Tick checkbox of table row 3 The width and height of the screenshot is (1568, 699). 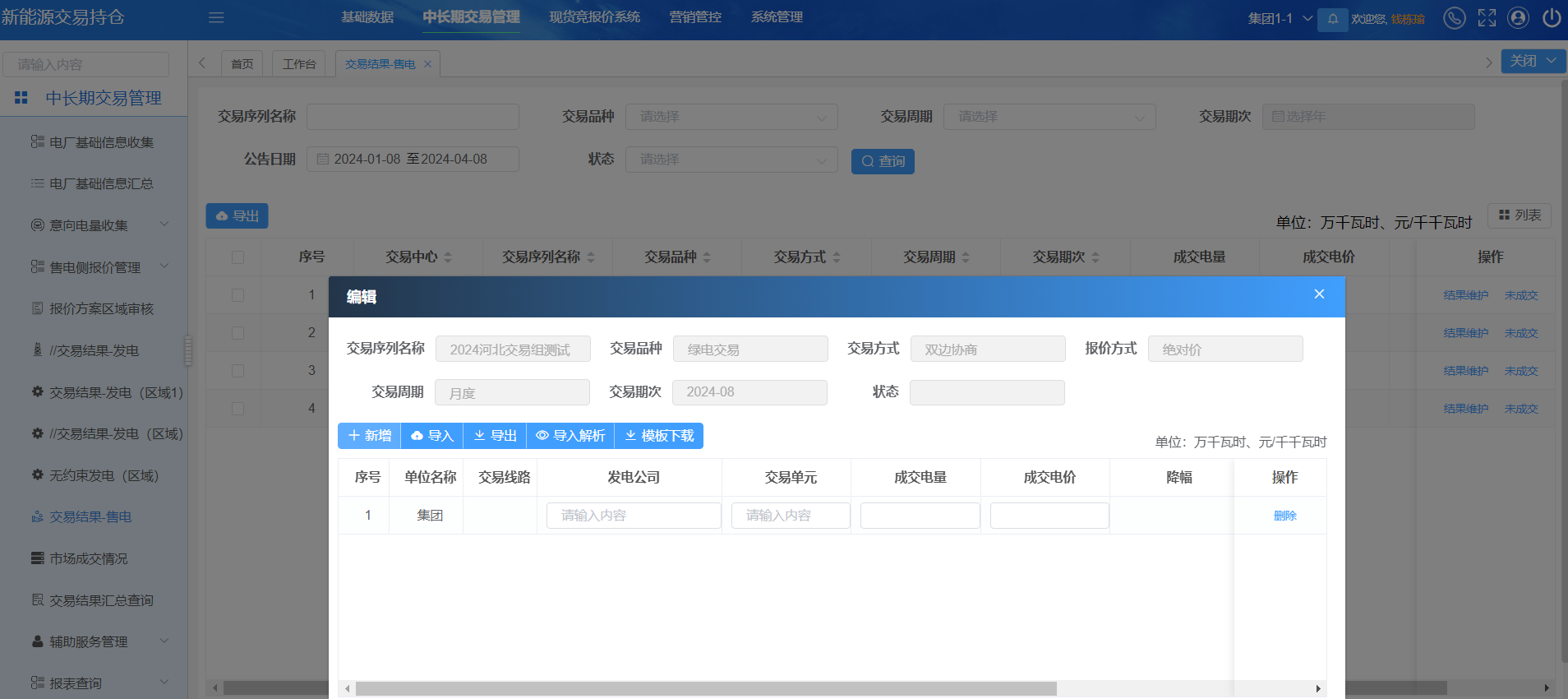pyautogui.click(x=238, y=371)
